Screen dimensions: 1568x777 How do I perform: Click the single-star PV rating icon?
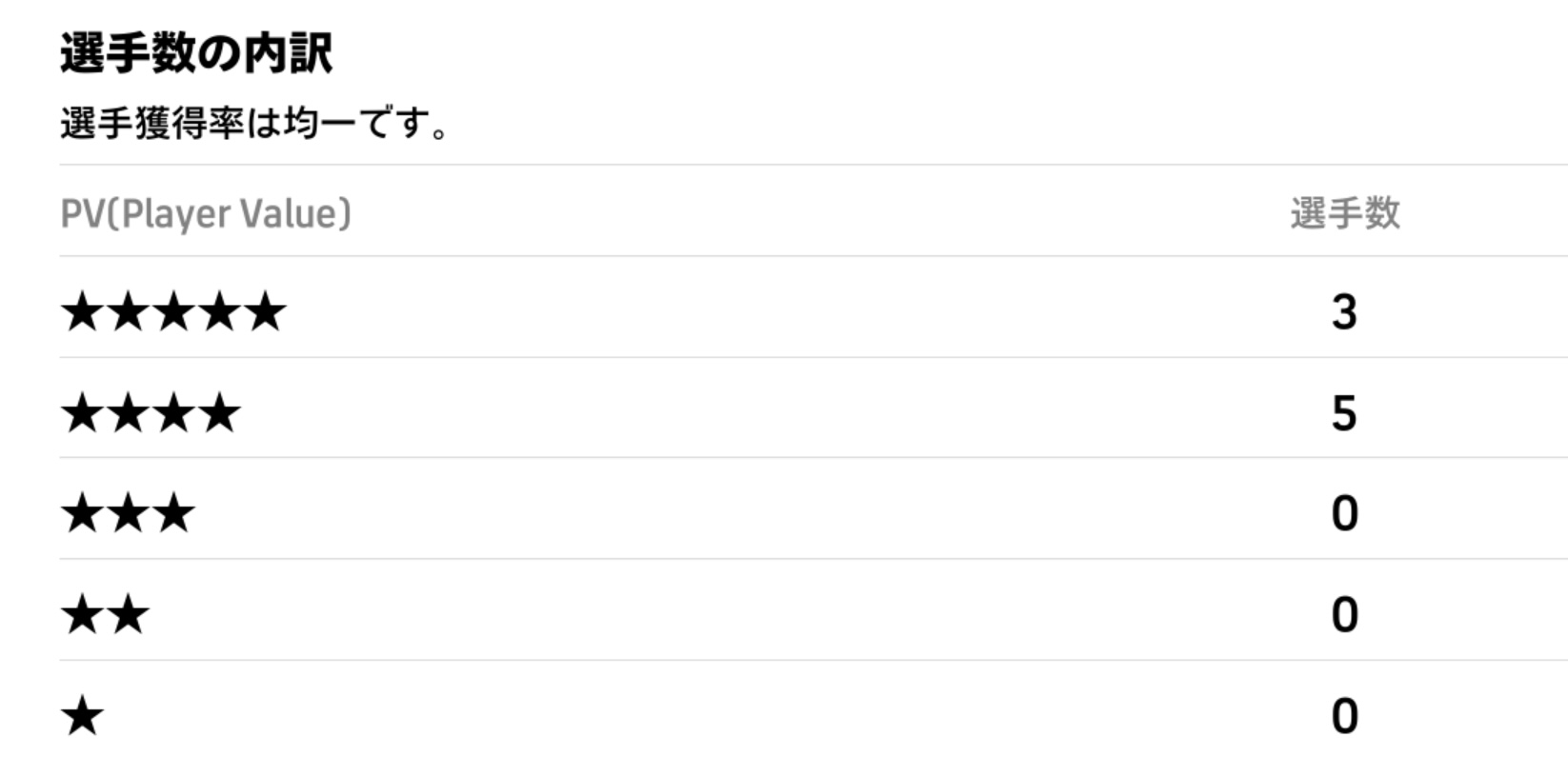click(x=83, y=716)
